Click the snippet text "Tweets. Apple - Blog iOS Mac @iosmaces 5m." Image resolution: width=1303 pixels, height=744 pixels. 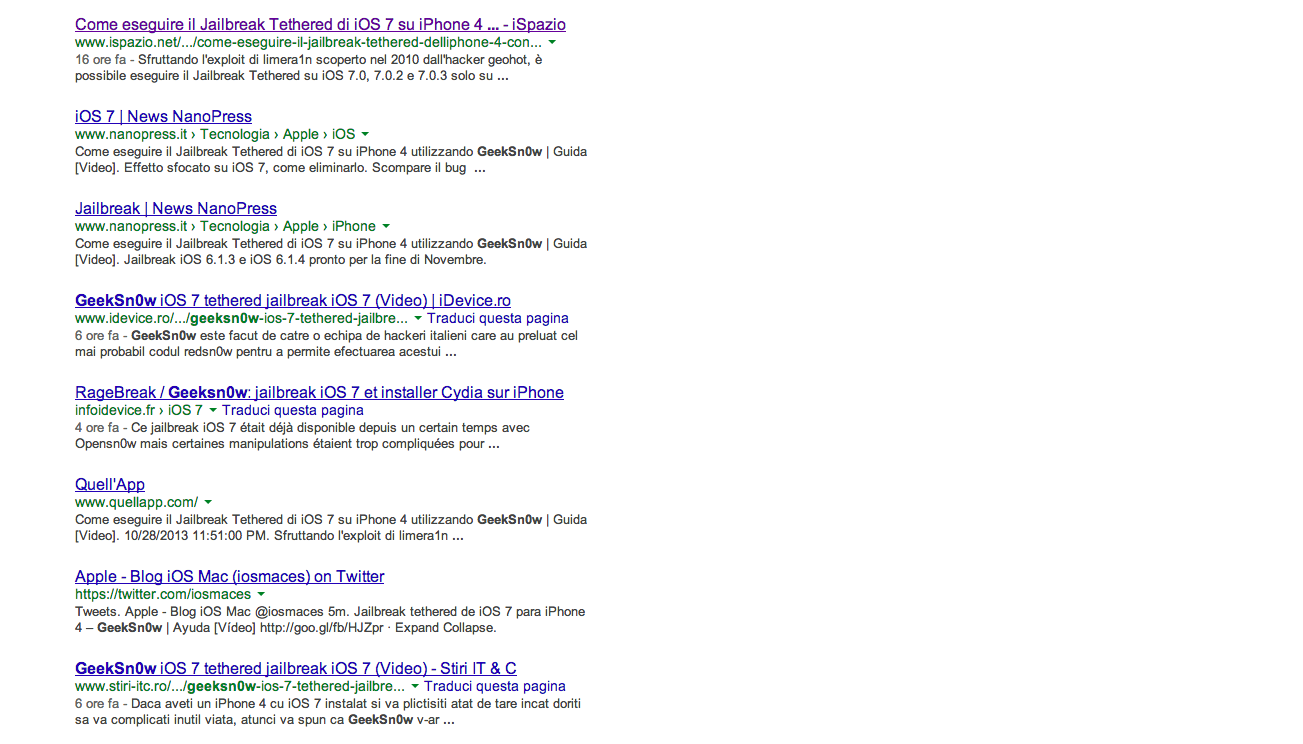pos(212,612)
